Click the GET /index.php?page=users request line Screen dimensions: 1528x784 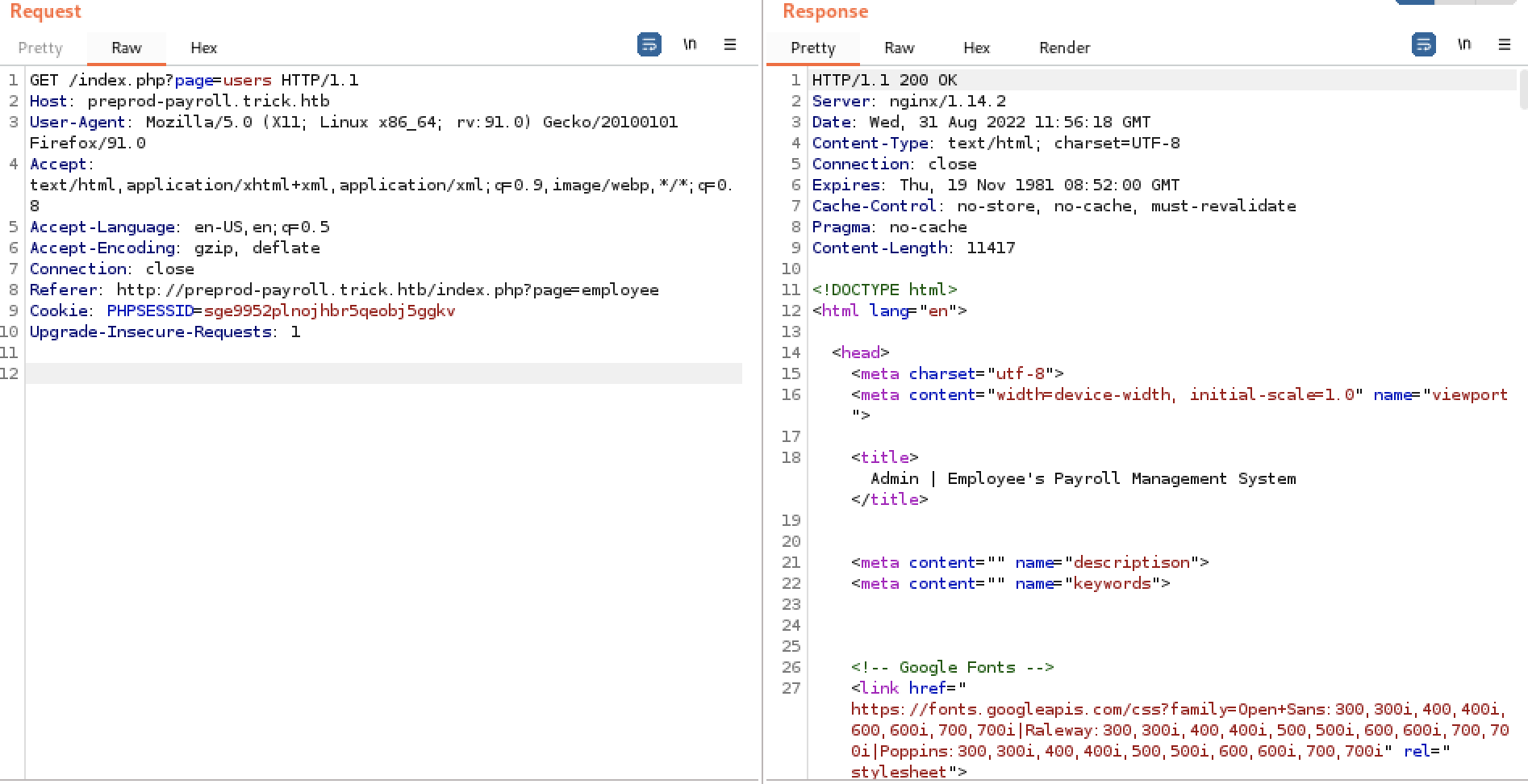point(194,80)
